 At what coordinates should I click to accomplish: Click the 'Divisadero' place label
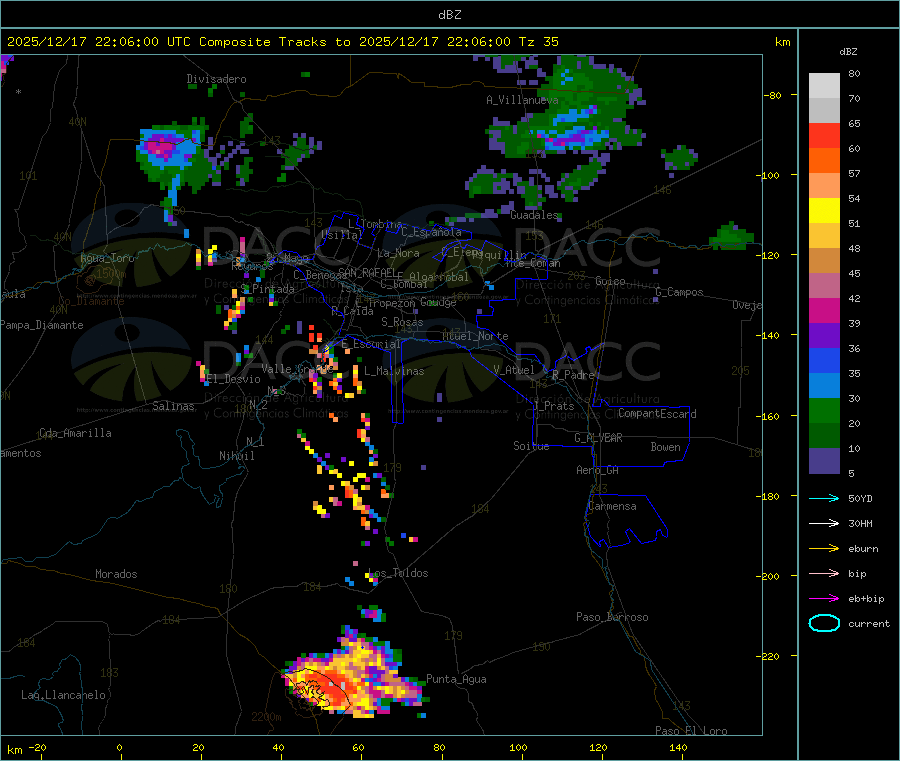216,79
